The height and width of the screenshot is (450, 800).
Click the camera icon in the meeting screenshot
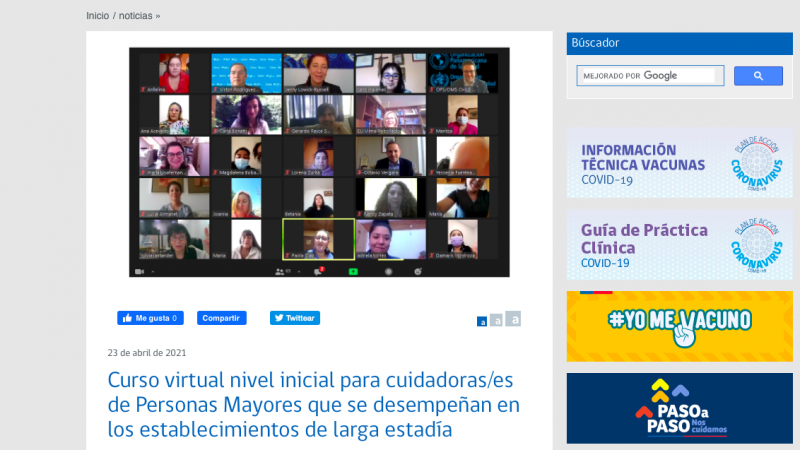(x=138, y=271)
